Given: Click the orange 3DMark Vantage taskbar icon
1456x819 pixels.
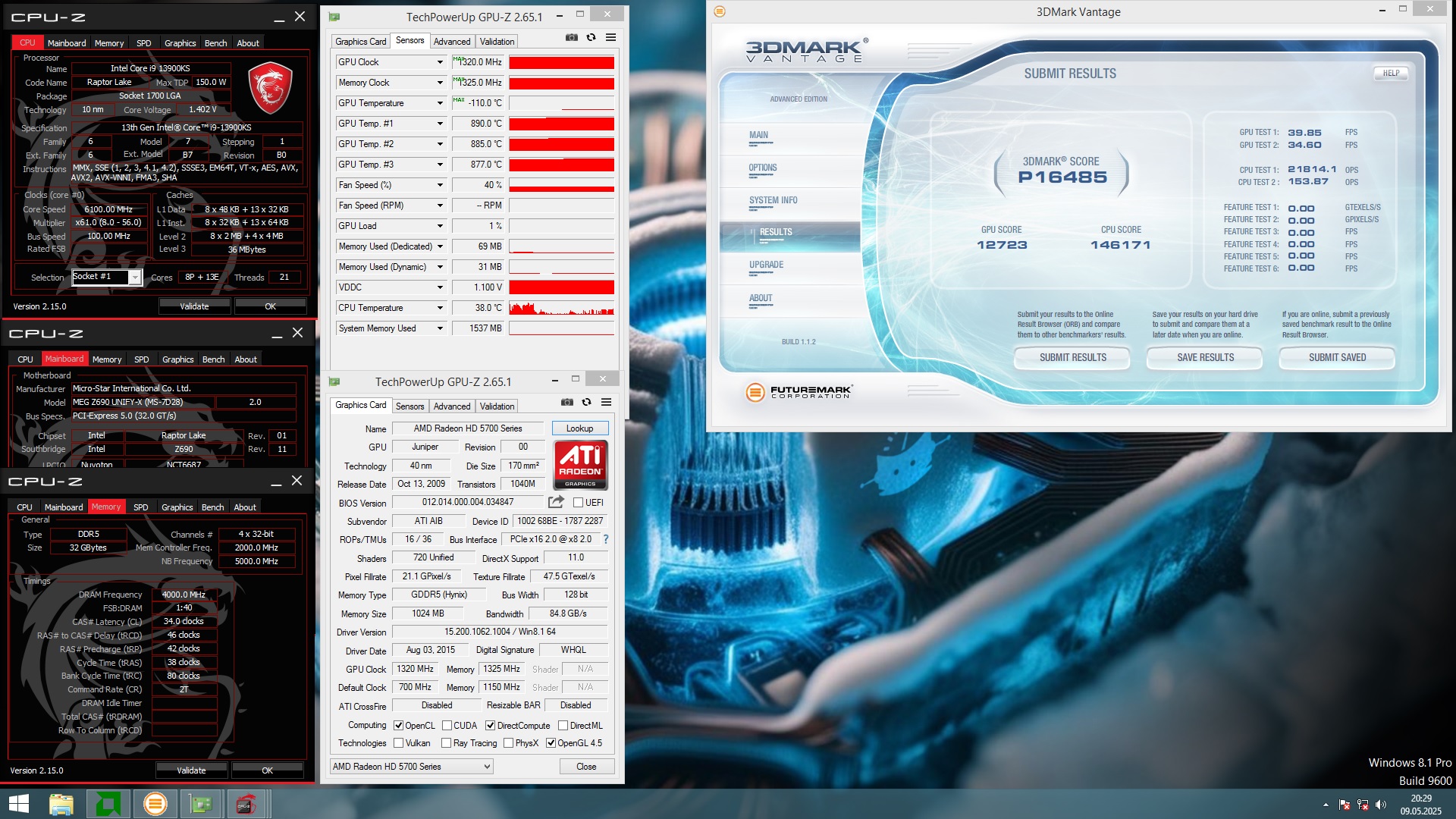Looking at the screenshot, I should [155, 804].
